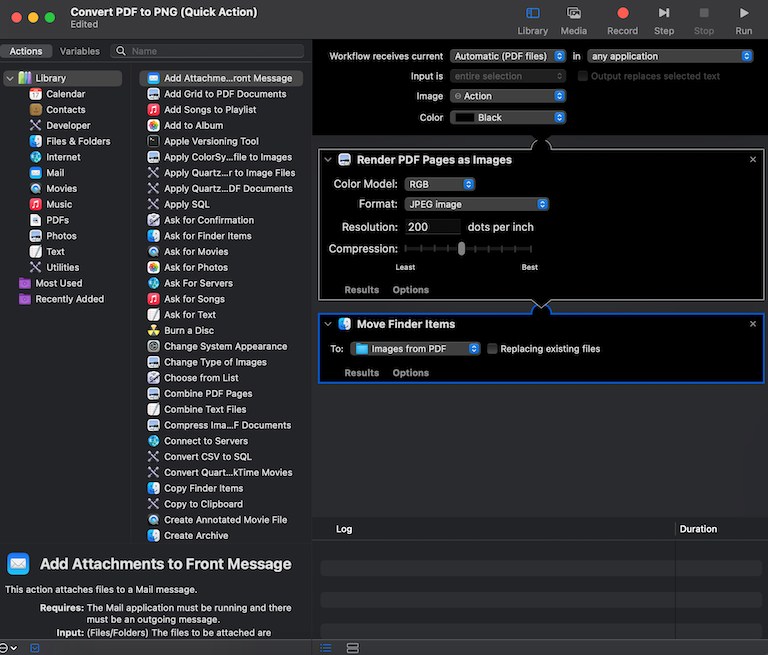Open the Color Black dropdown
Screen dimensions: 768x655
coord(508,118)
